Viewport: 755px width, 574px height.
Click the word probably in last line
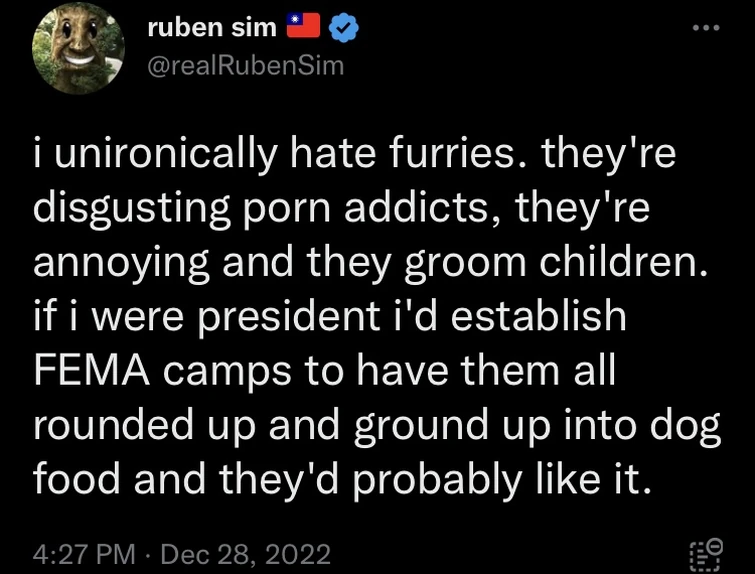tap(437, 481)
